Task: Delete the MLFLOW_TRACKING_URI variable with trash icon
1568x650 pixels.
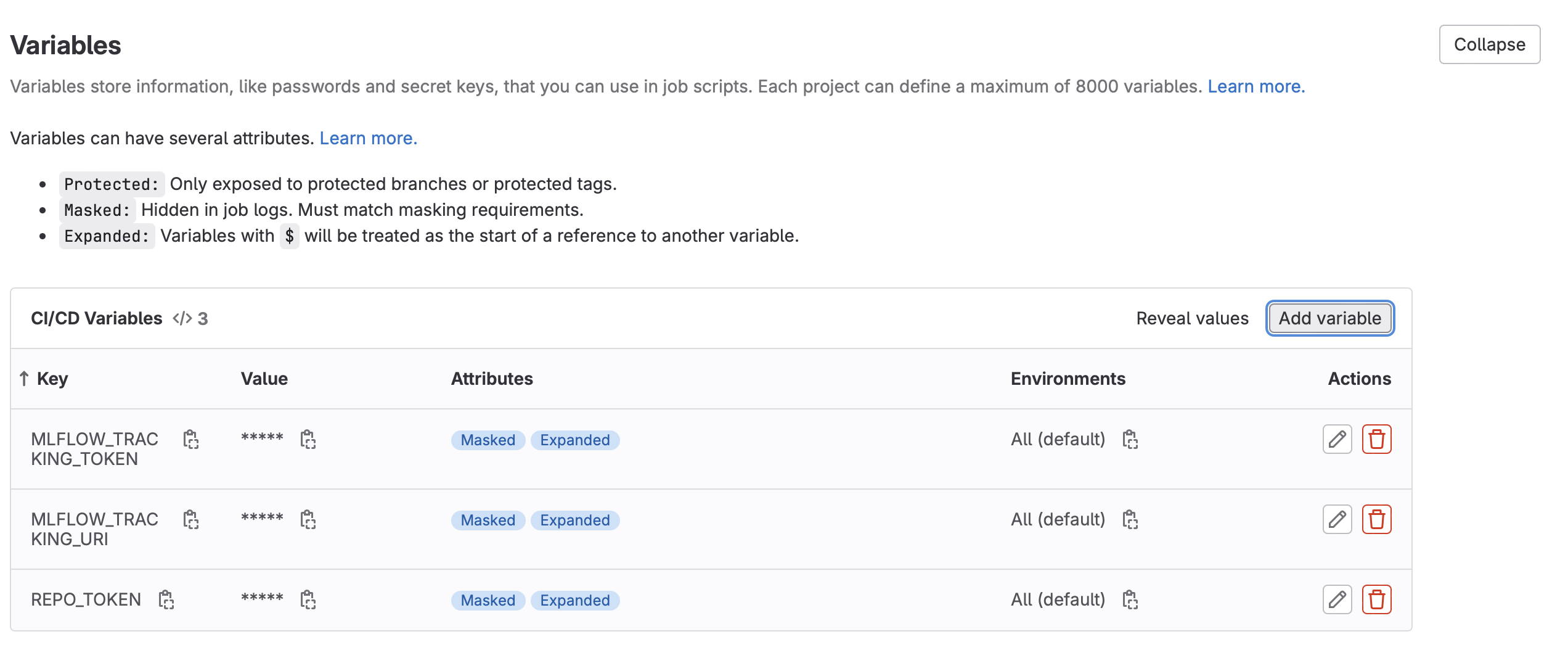Action: [x=1377, y=520]
